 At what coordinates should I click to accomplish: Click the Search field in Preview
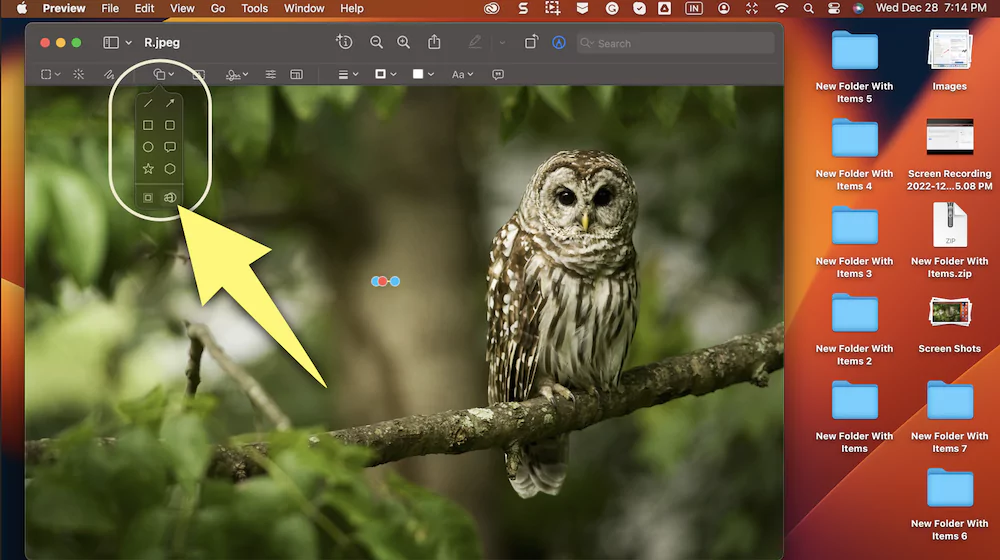pos(675,43)
